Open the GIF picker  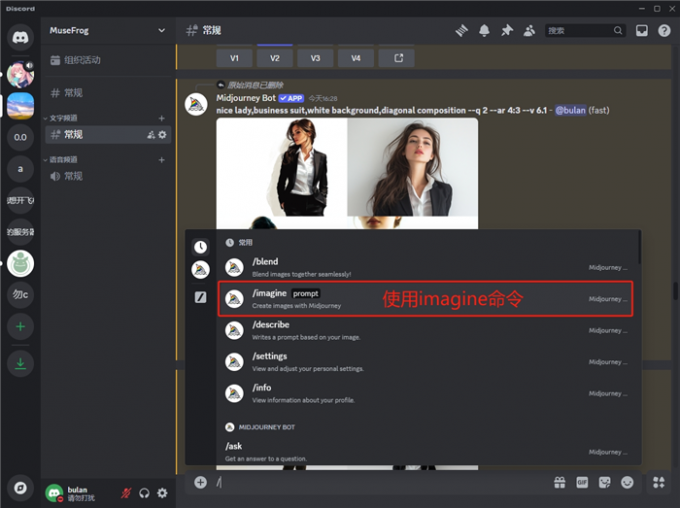click(582, 482)
